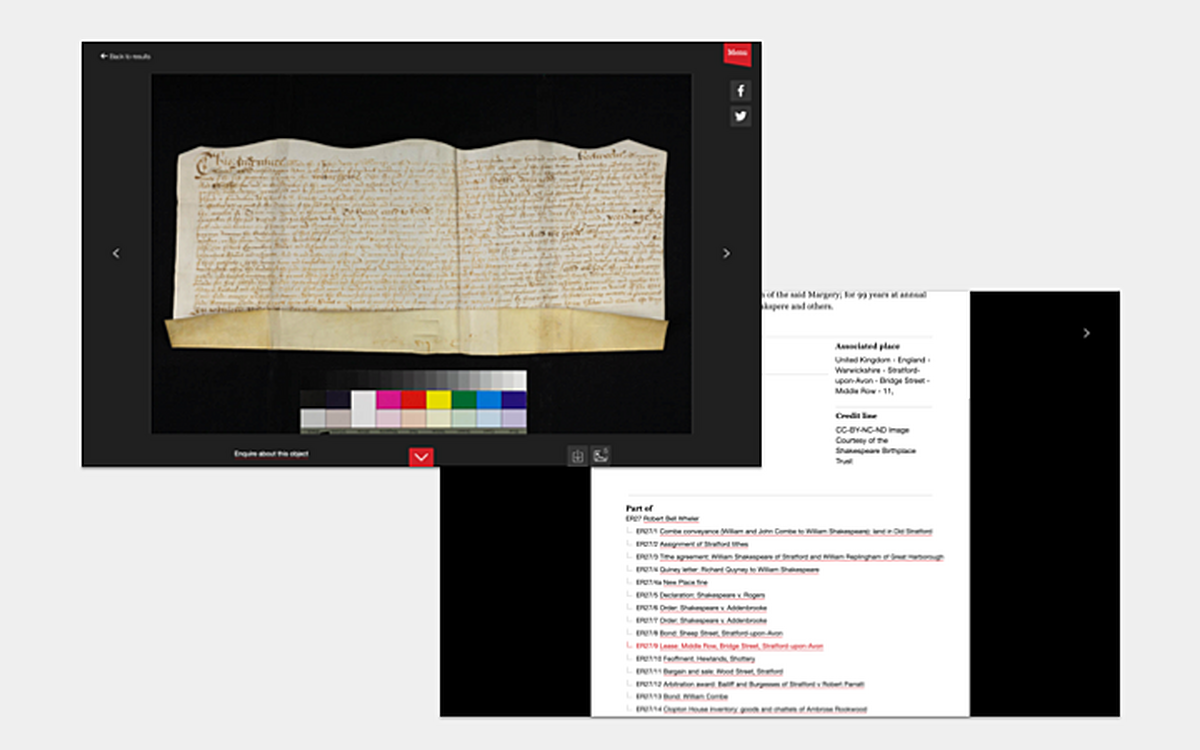Advance the detail panel using its right chevron
The height and width of the screenshot is (750, 1200).
pyautogui.click(x=1086, y=333)
